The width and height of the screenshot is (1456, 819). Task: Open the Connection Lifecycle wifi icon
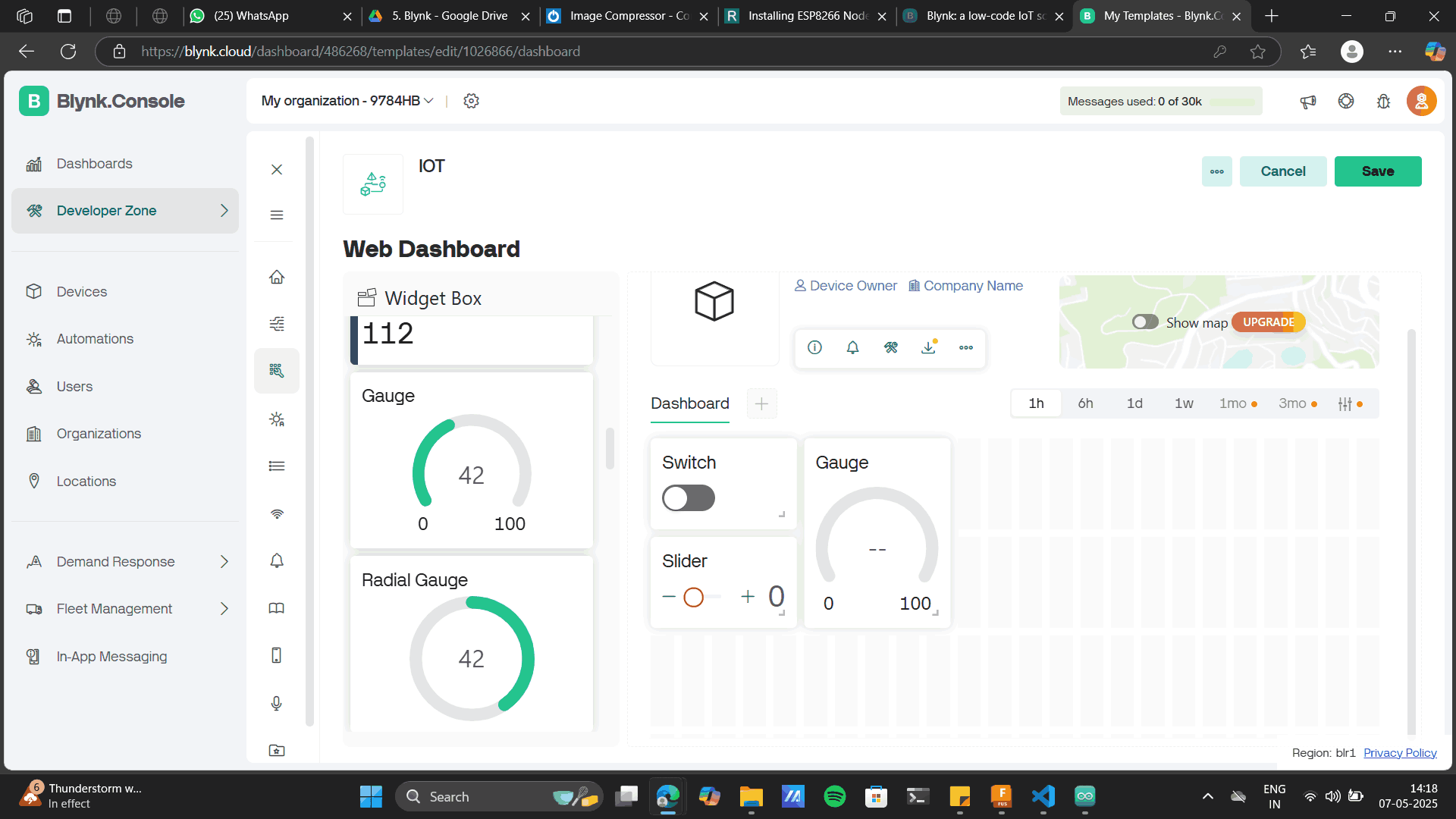pyautogui.click(x=277, y=514)
